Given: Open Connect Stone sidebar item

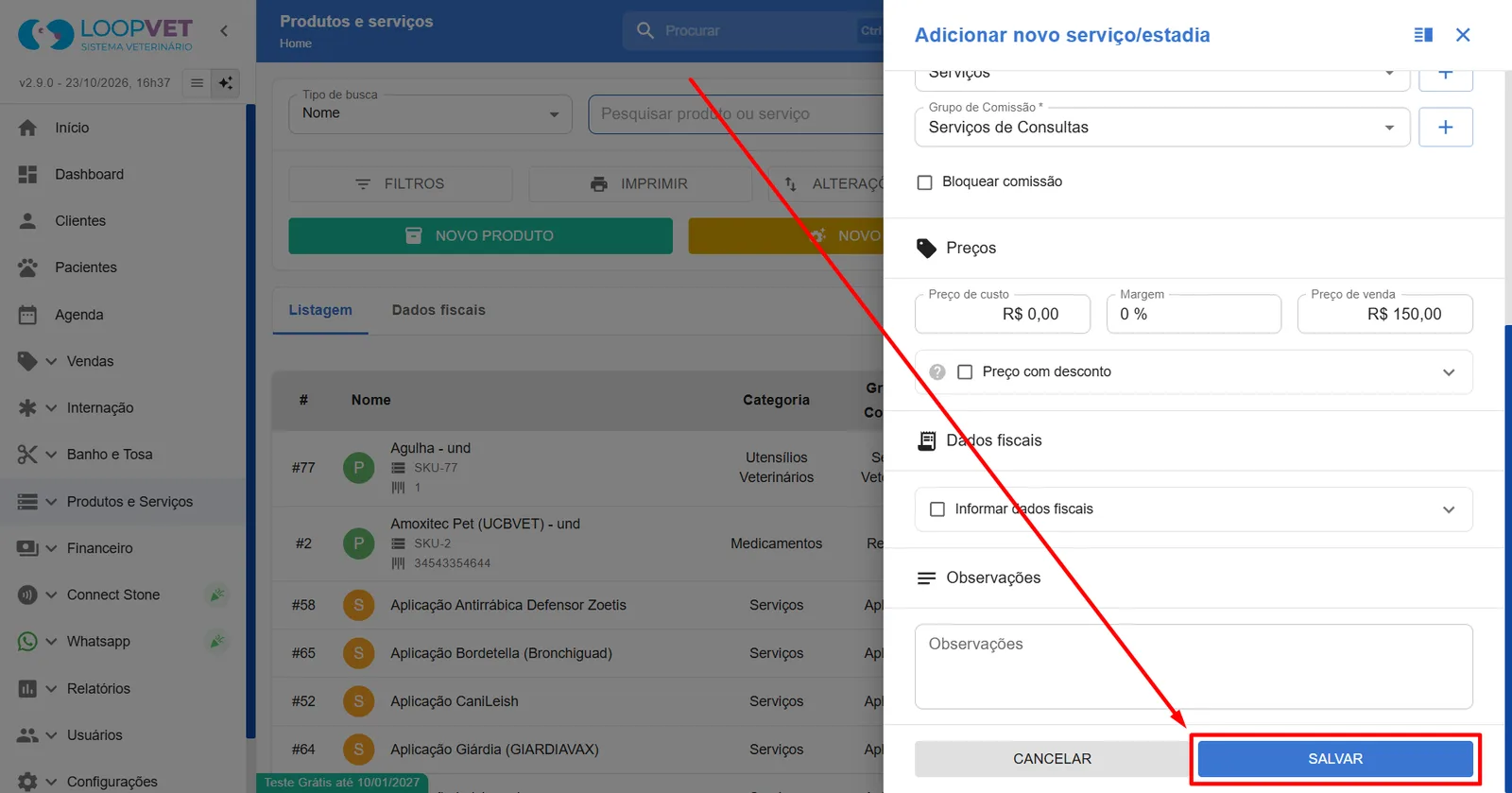Looking at the screenshot, I should pos(113,595).
